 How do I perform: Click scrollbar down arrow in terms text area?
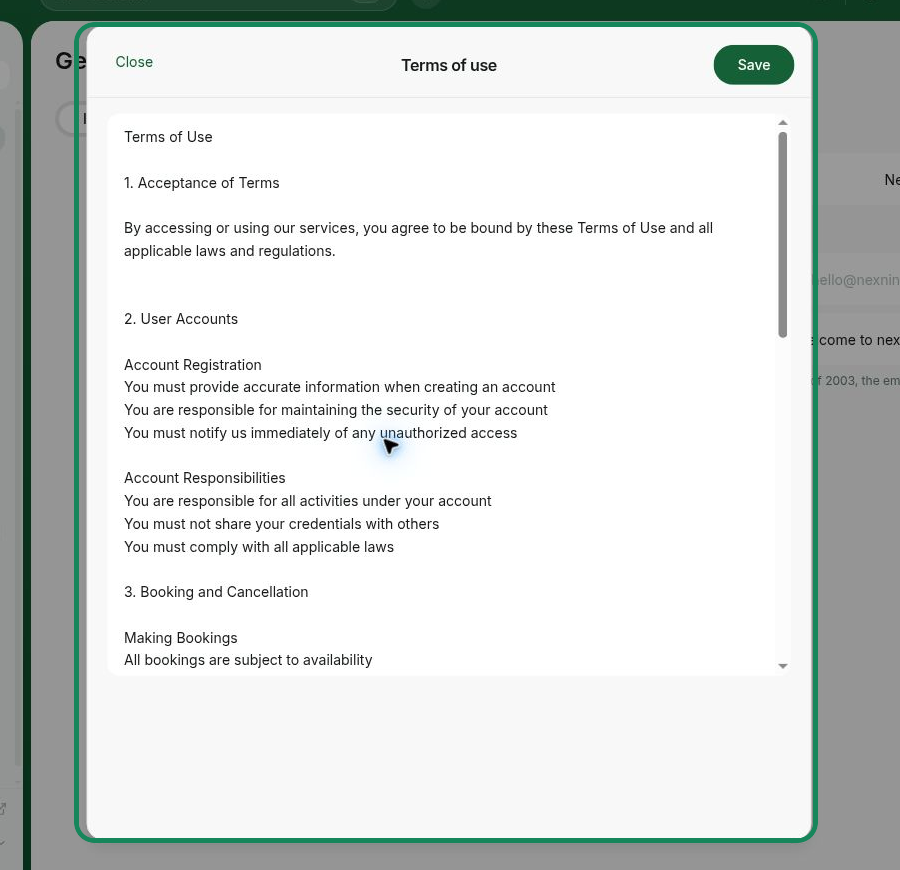[x=782, y=666]
